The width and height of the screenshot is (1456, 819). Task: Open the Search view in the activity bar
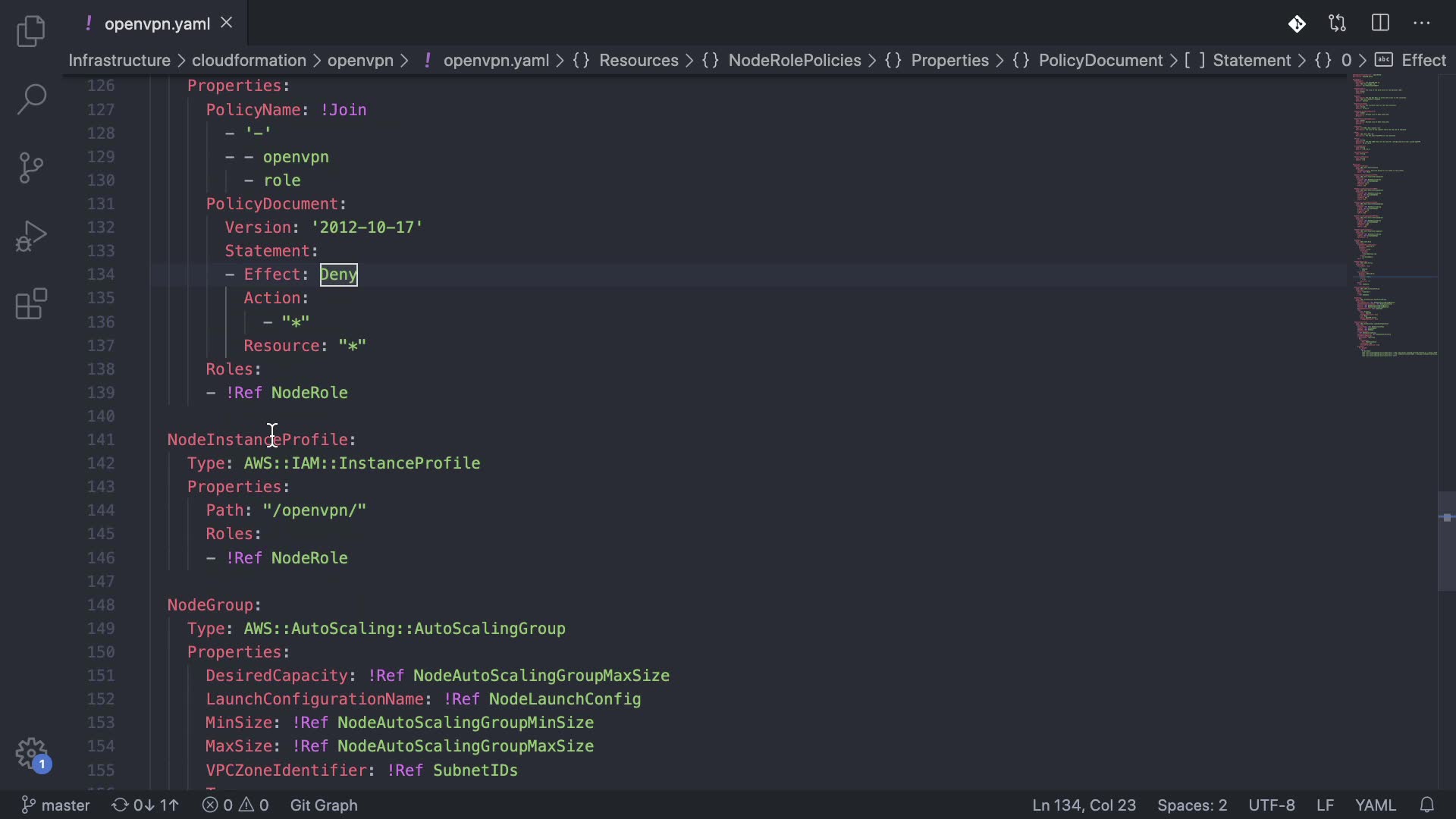pyautogui.click(x=31, y=99)
